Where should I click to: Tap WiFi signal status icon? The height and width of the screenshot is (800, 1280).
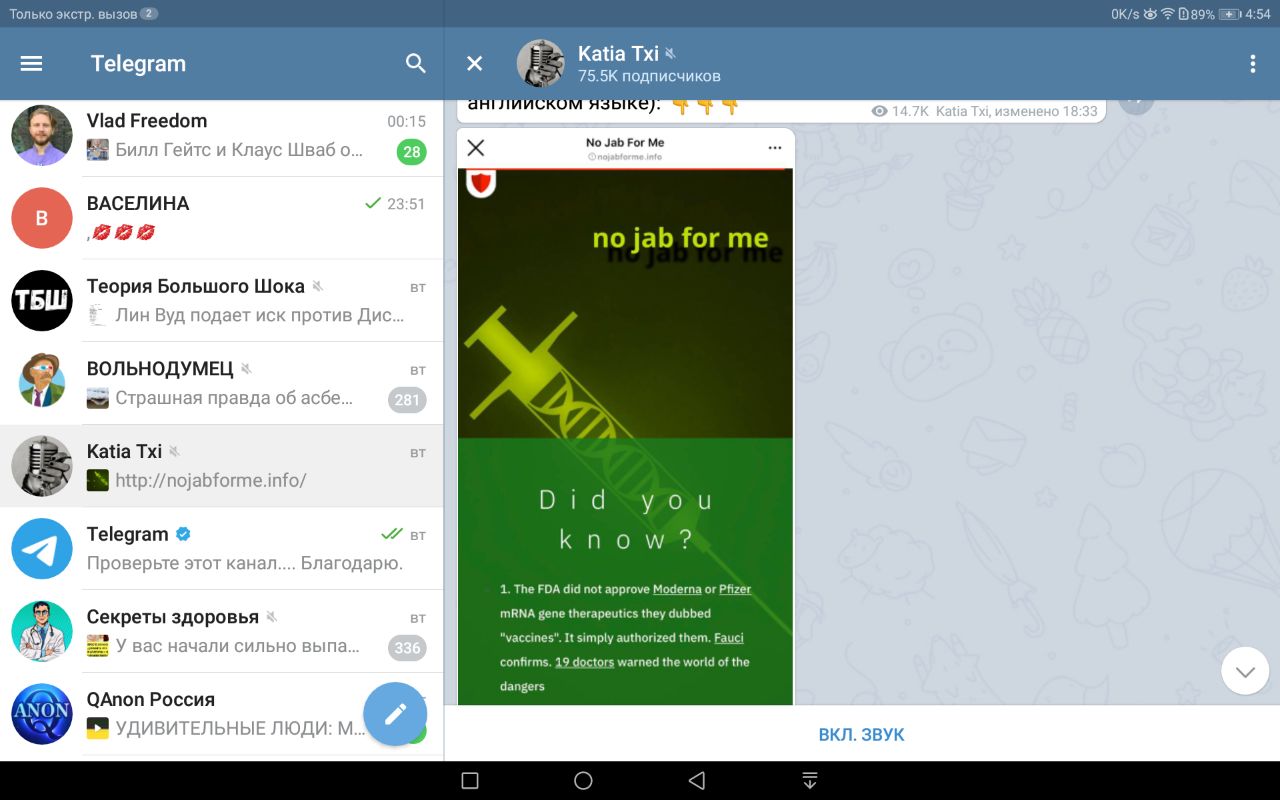[x=1167, y=14]
